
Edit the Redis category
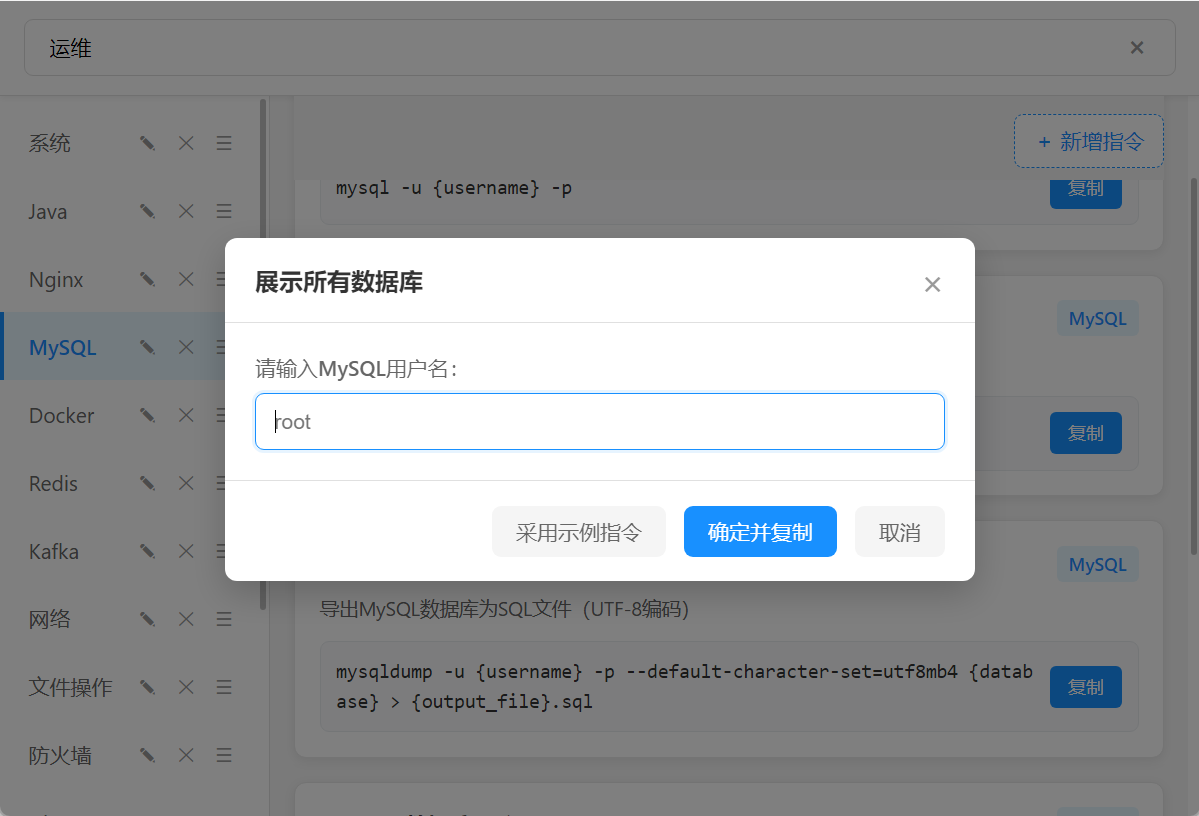[148, 483]
